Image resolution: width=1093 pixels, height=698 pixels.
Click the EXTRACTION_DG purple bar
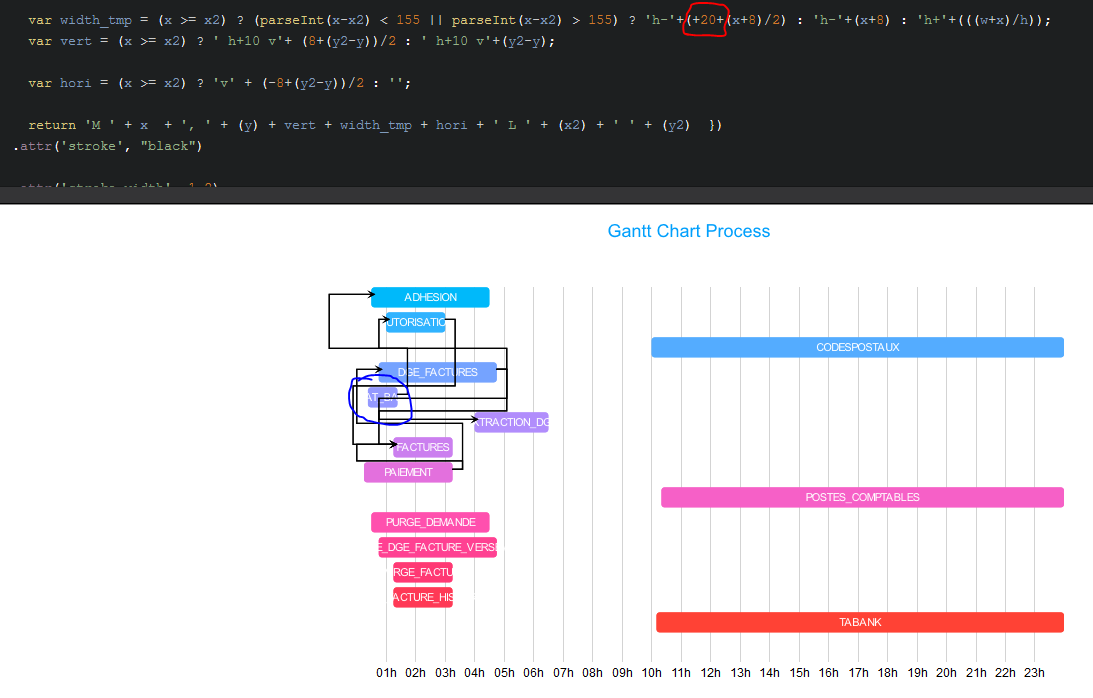coord(511,422)
